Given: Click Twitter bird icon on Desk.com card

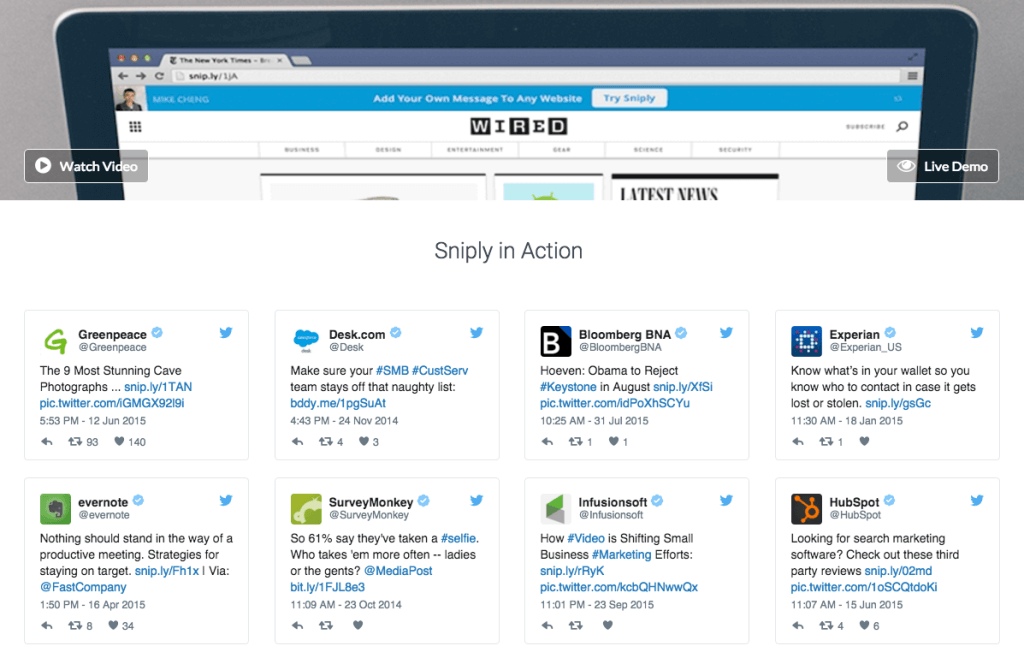Looking at the screenshot, I should 477,332.
